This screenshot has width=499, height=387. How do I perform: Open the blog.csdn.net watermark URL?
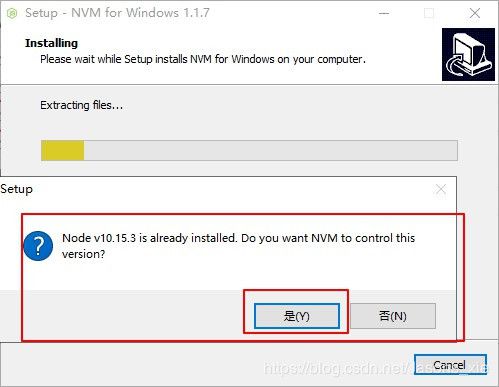pyautogui.click(x=375, y=368)
